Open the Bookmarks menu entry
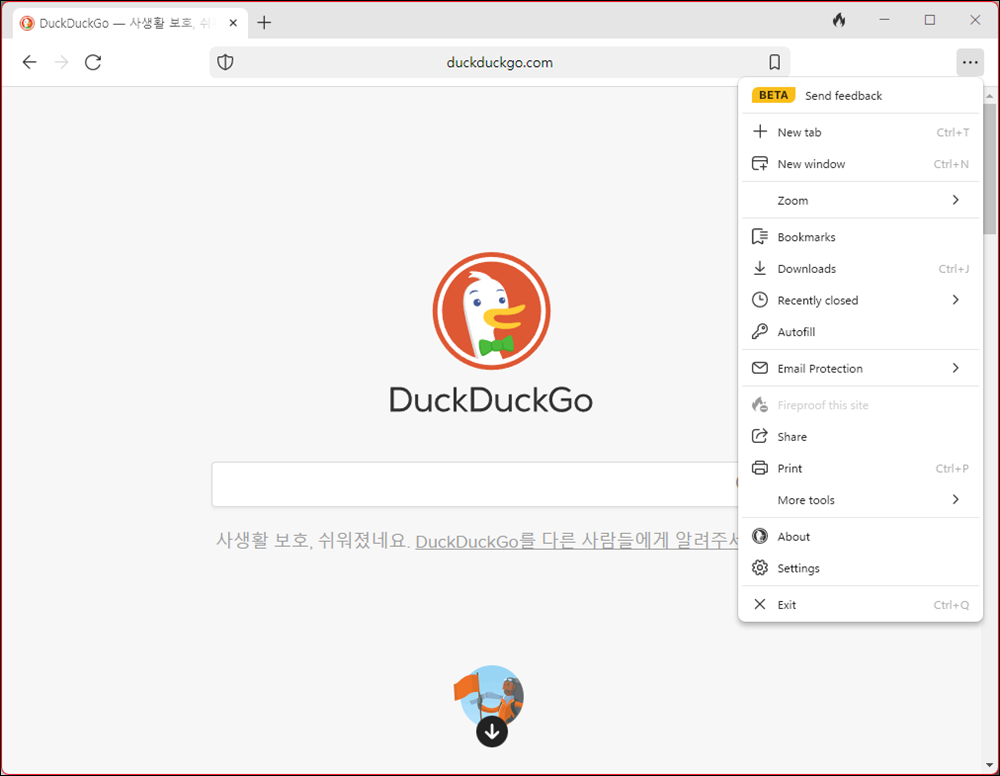This screenshot has width=1000, height=776. (x=860, y=237)
